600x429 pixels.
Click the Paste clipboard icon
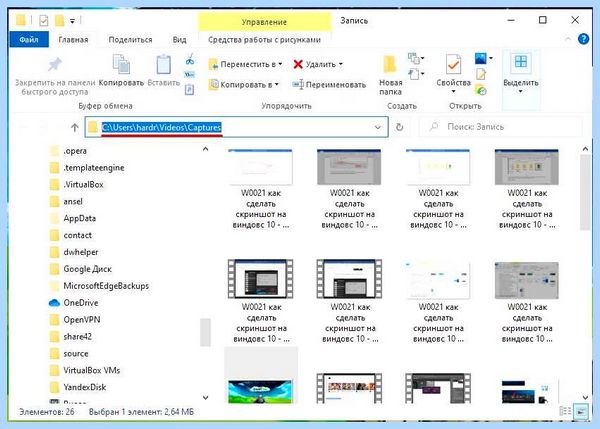163,65
